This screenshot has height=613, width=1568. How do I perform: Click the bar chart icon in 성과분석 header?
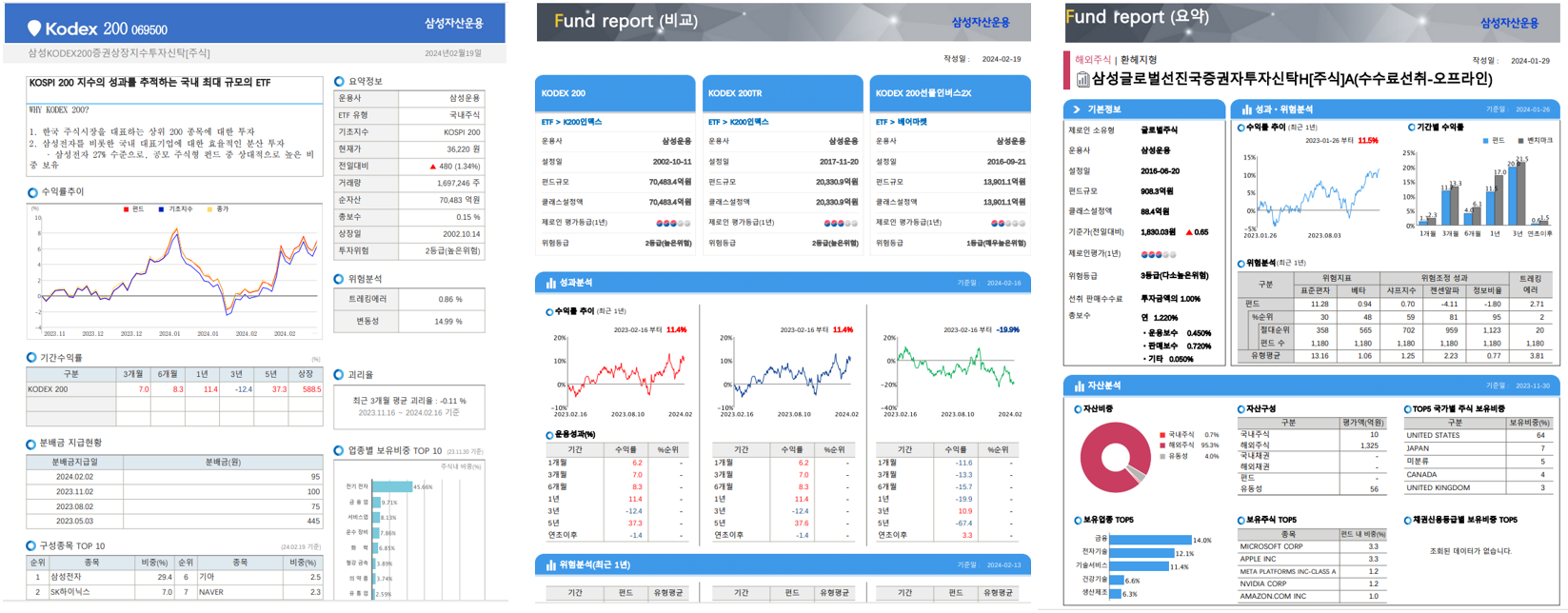(x=550, y=283)
